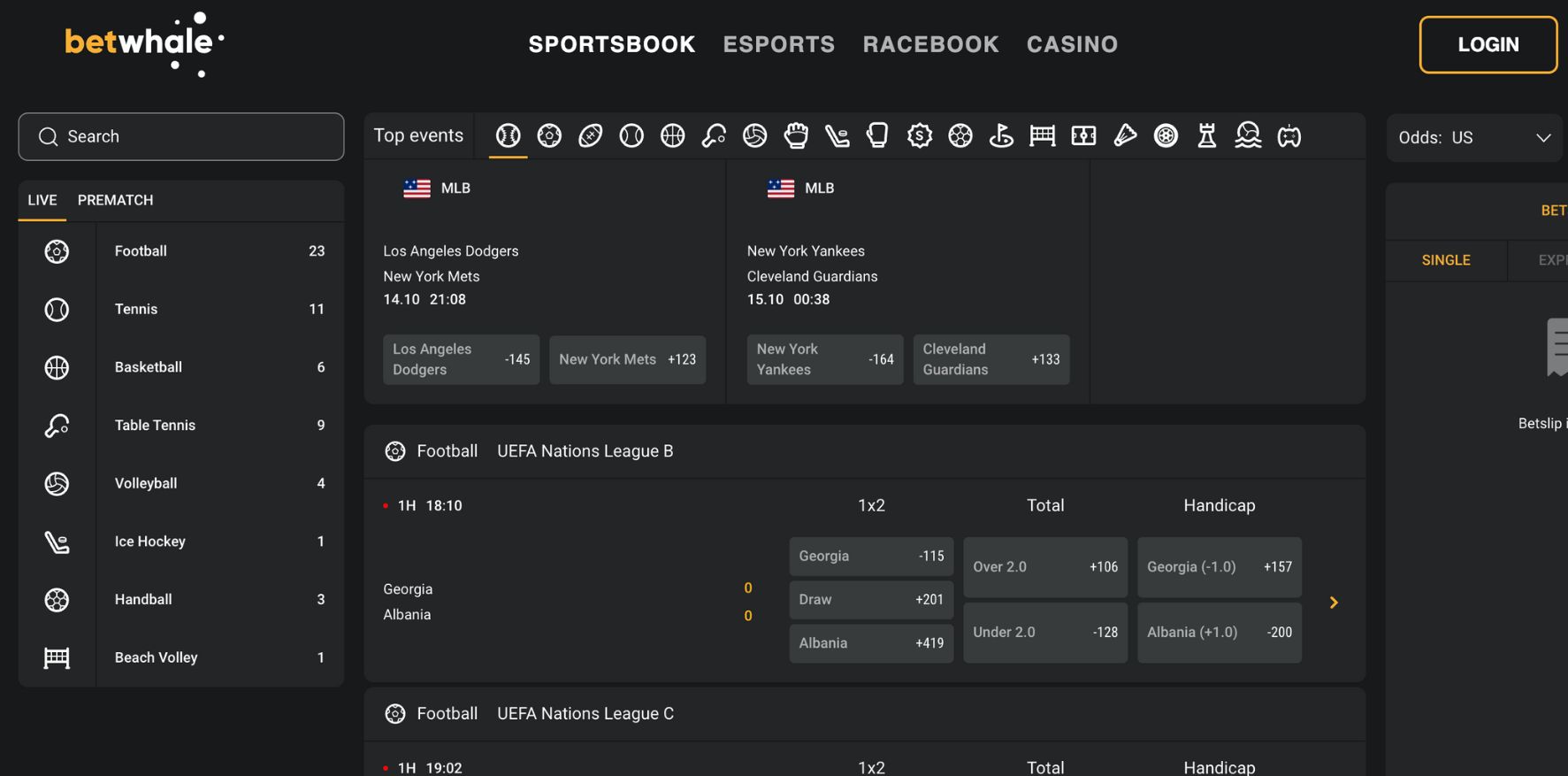
Task: Select Under 2.0 at -128
Action: click(x=1045, y=633)
